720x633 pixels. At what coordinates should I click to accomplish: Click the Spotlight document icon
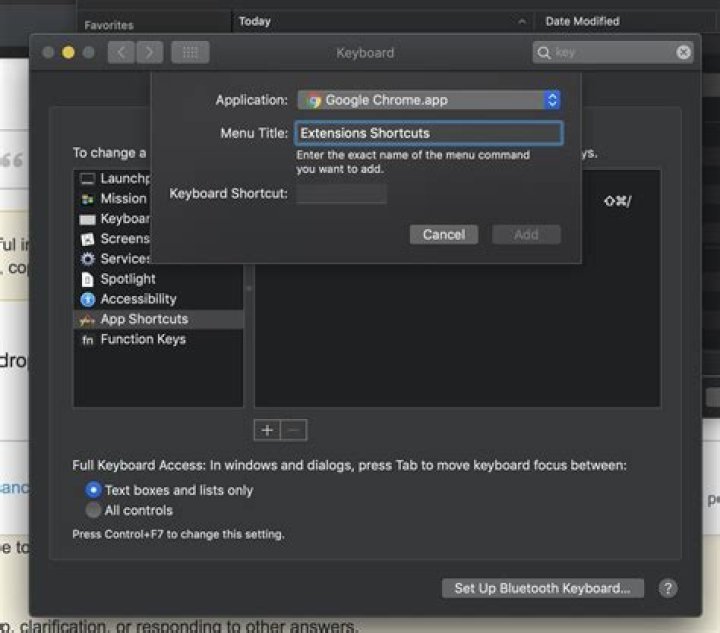point(87,279)
